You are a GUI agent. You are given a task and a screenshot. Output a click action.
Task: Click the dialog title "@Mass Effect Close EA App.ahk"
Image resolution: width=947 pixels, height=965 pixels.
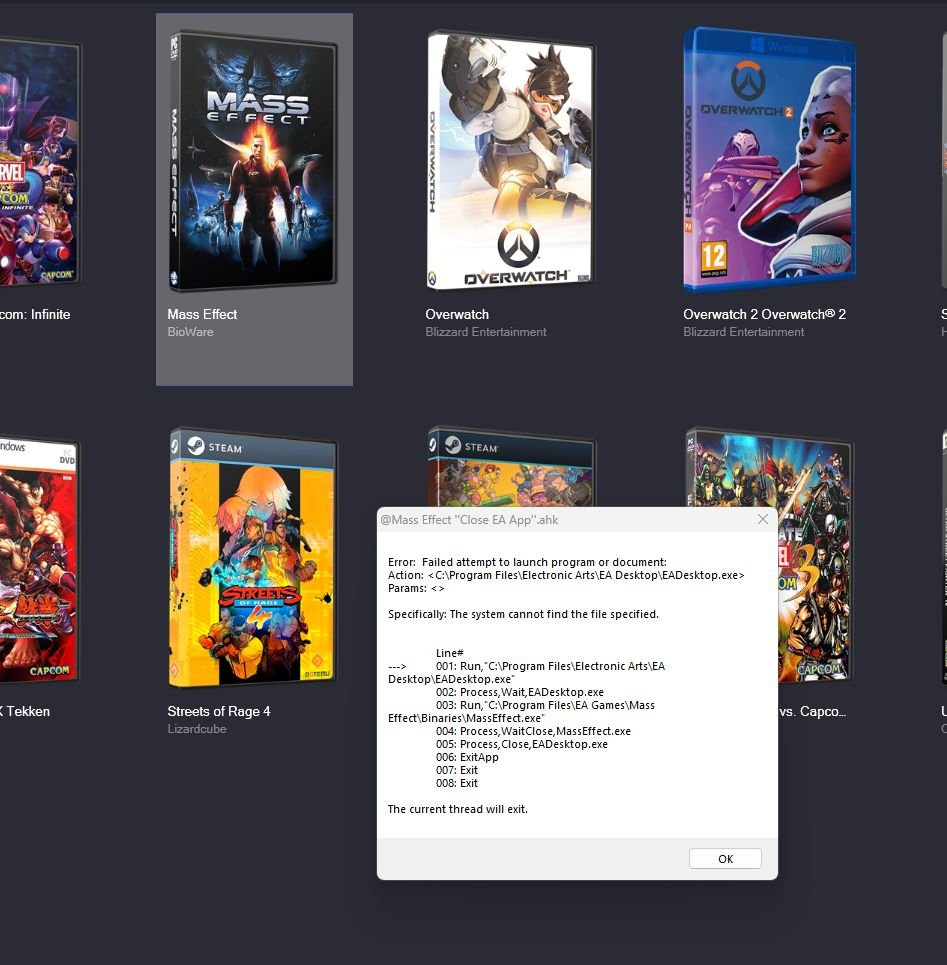coord(469,520)
